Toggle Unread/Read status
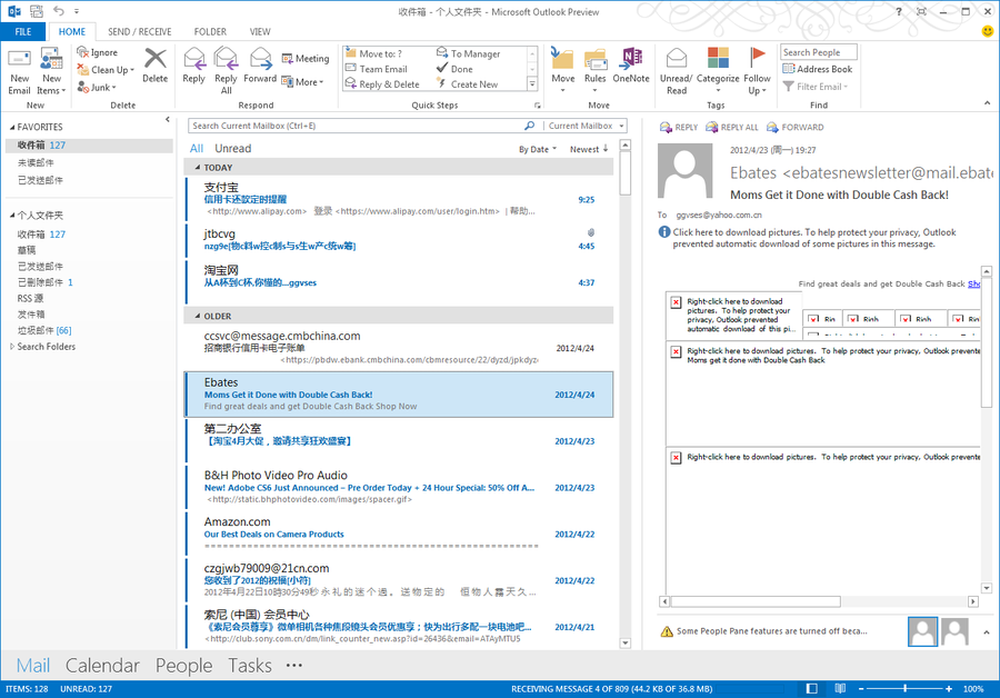1000x698 pixels. point(676,71)
